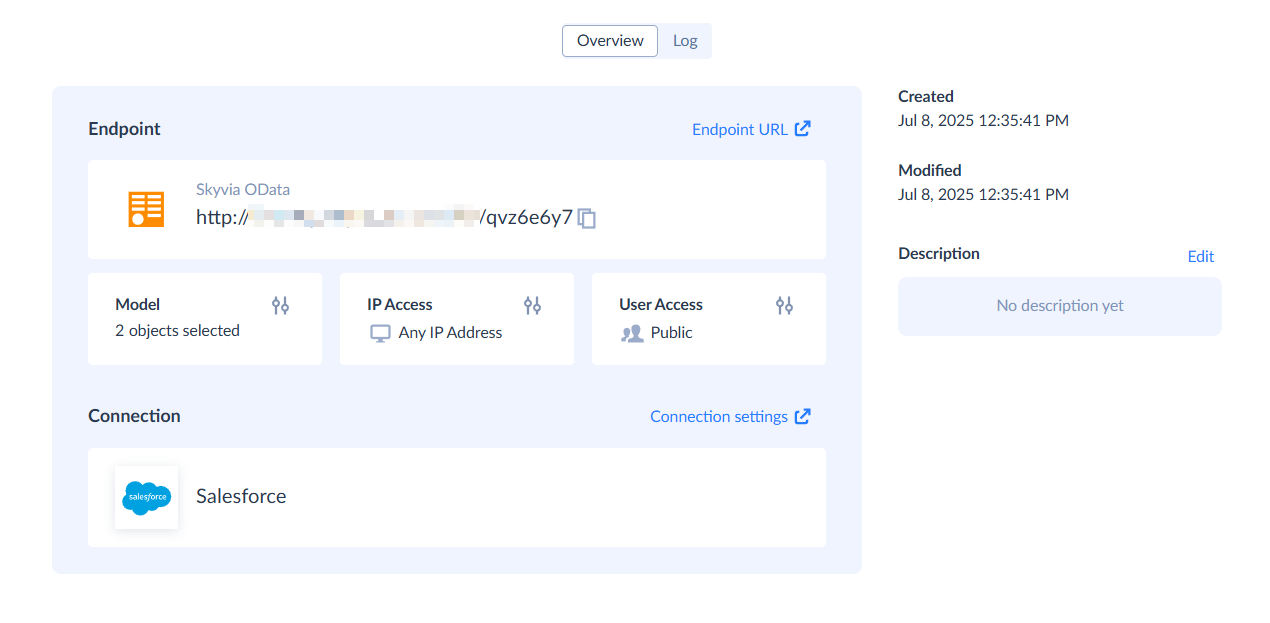Viewport: 1270px width, 623px height.
Task: Open Model settings via the sliders icon
Action: [281, 305]
